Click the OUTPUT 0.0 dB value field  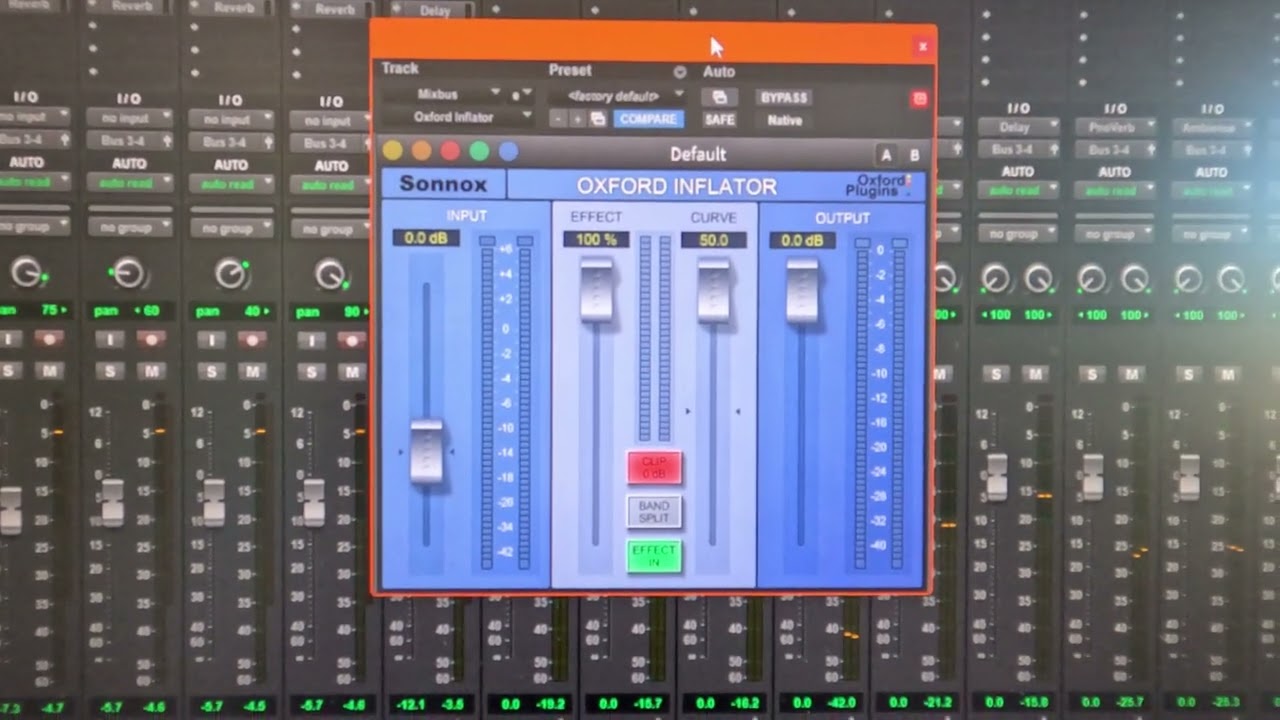click(x=802, y=240)
